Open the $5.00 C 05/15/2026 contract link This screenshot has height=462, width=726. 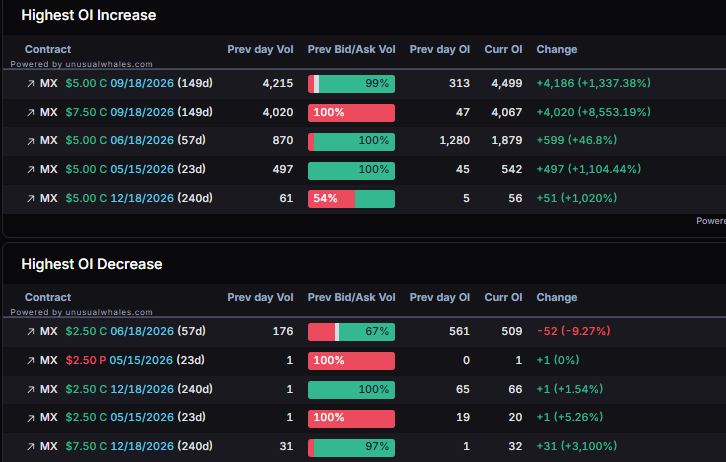[135, 169]
